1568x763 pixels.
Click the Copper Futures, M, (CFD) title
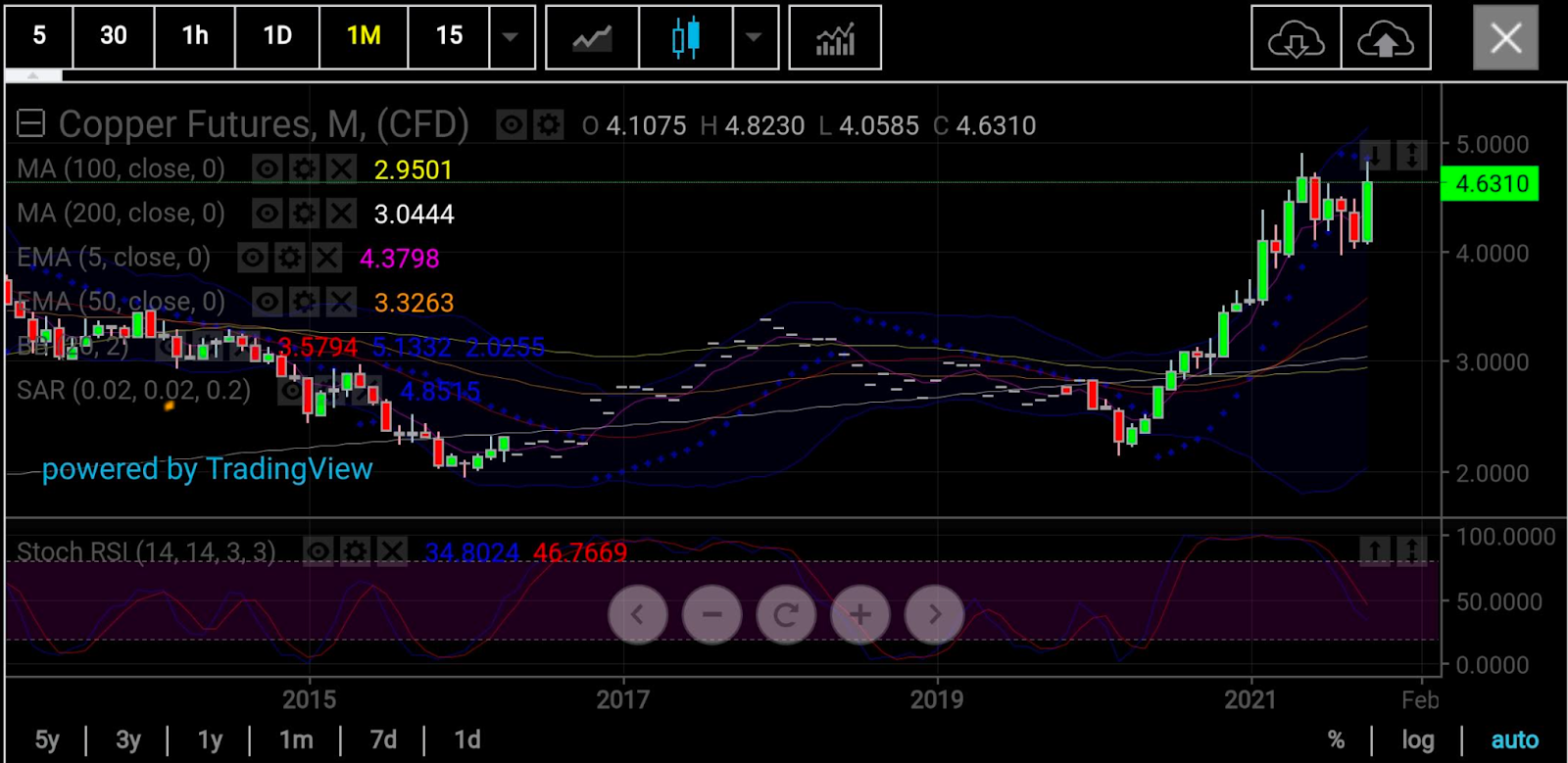[x=264, y=124]
